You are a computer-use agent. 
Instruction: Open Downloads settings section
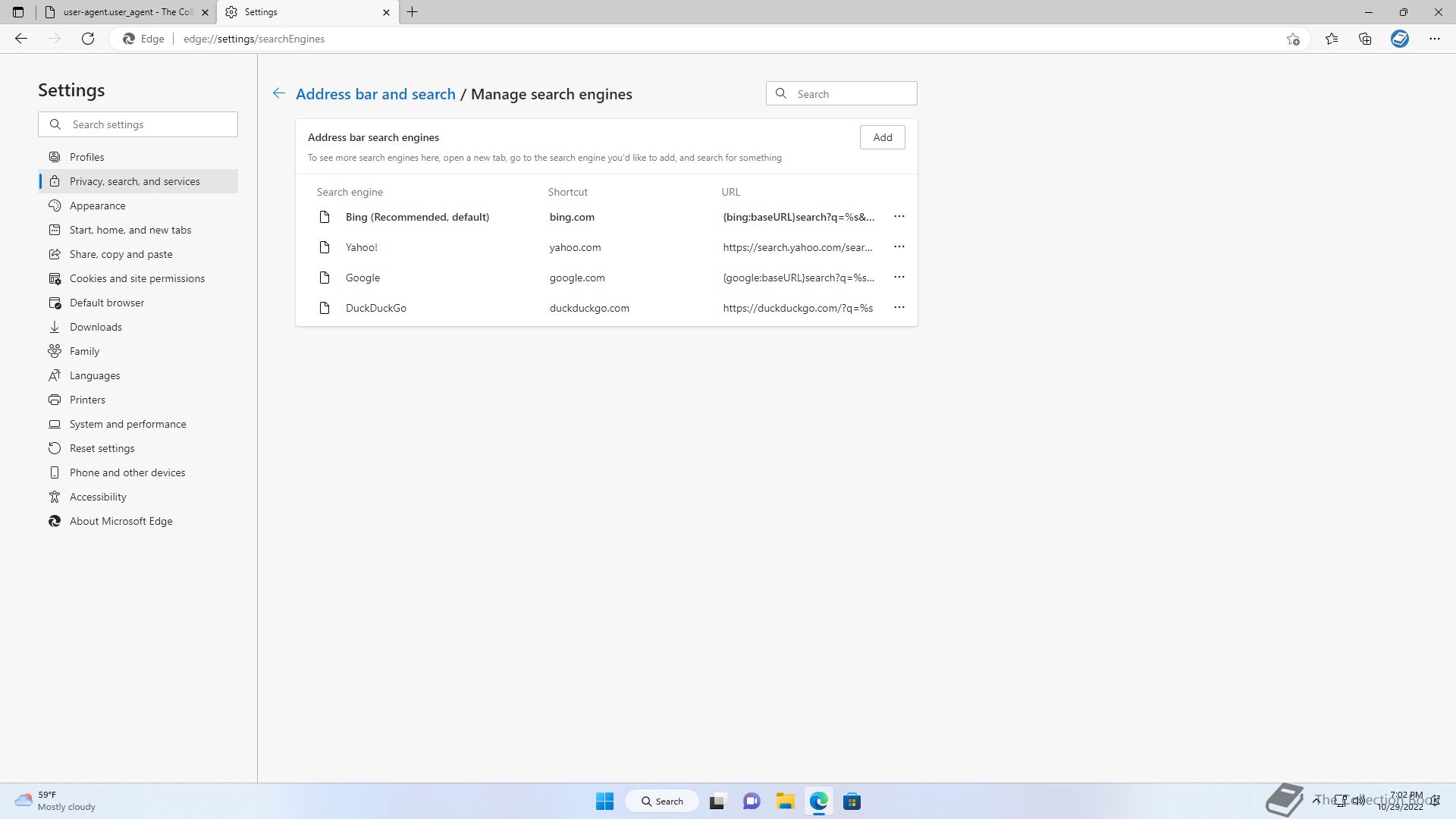[138, 327]
